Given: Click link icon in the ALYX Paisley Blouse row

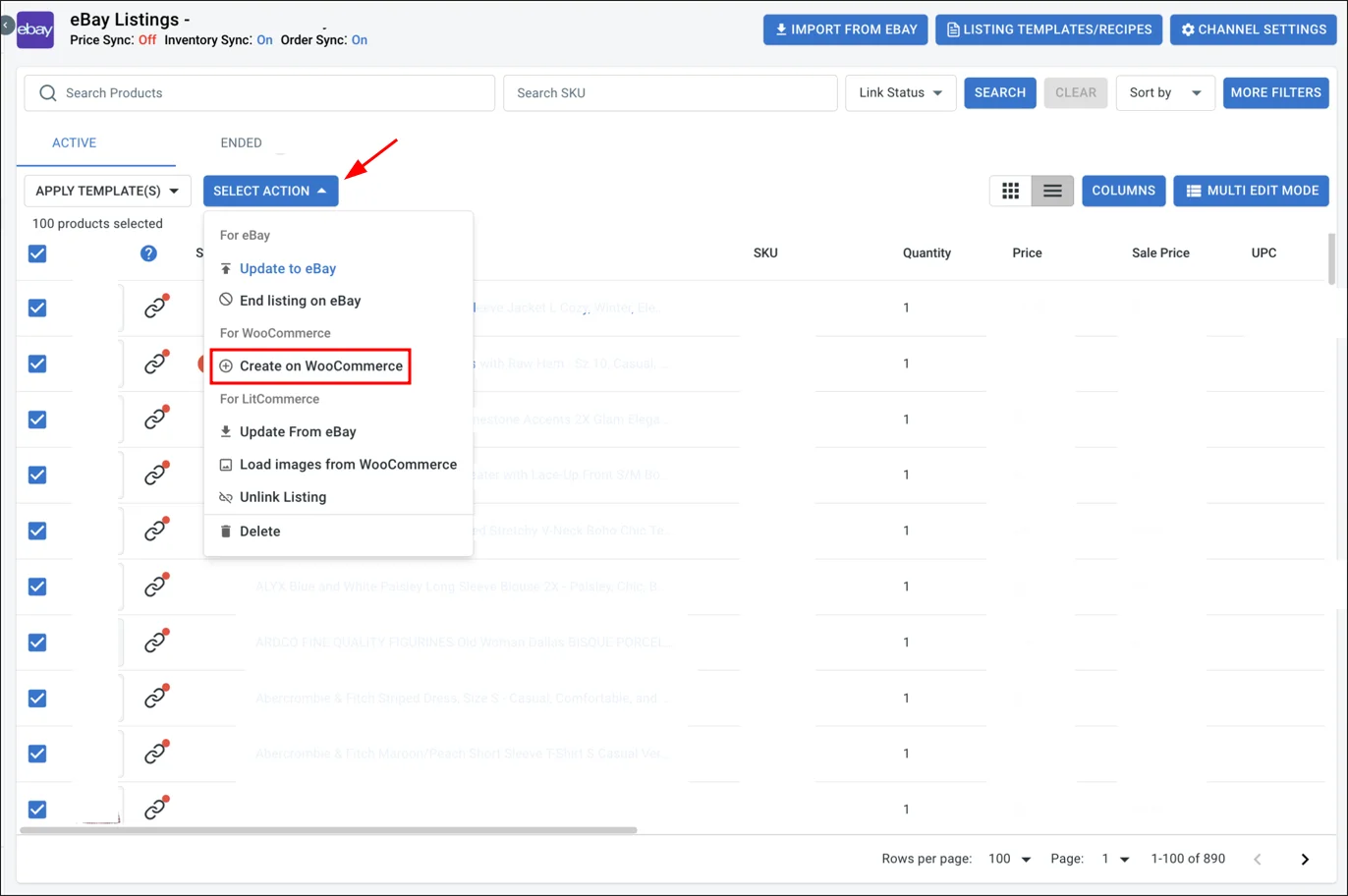Looking at the screenshot, I should click(x=155, y=587).
